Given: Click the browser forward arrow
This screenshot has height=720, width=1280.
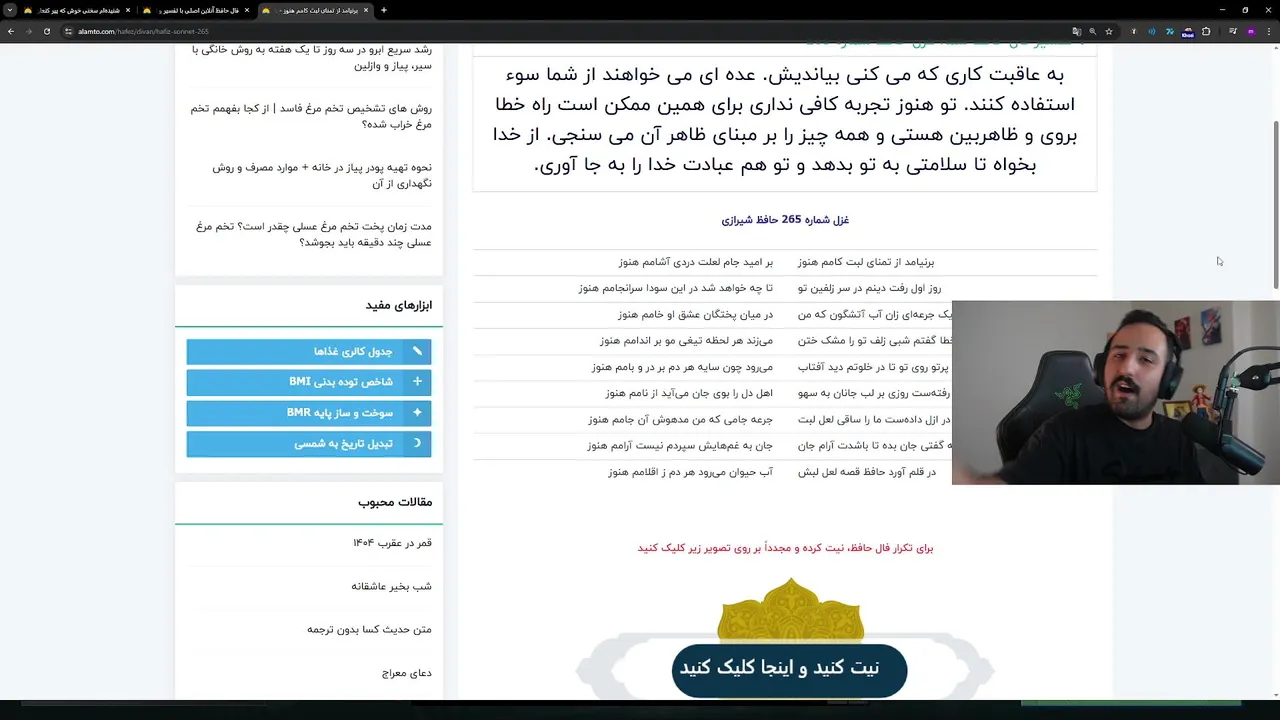Looking at the screenshot, I should pos(28,31).
